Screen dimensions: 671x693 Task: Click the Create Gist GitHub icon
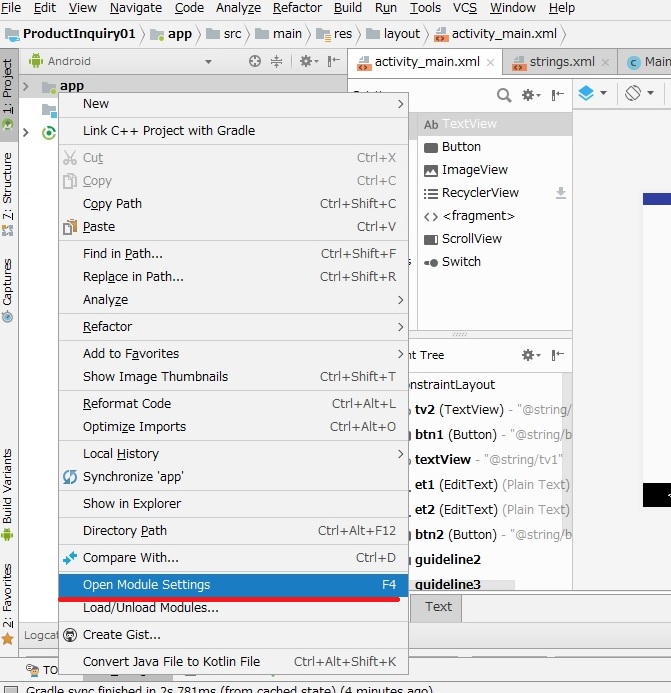(70, 635)
